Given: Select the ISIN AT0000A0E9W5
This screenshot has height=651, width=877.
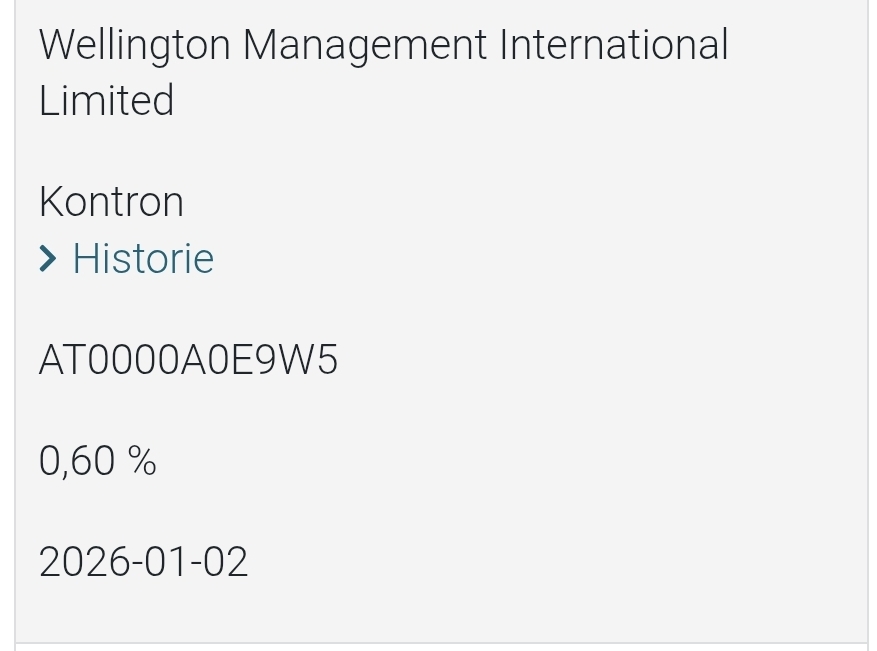Looking at the screenshot, I should tap(188, 360).
